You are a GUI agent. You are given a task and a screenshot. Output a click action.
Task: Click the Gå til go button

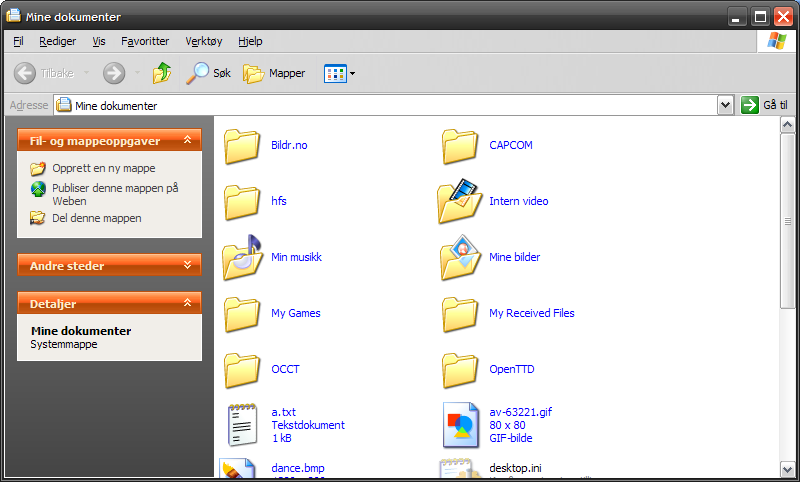[764, 105]
